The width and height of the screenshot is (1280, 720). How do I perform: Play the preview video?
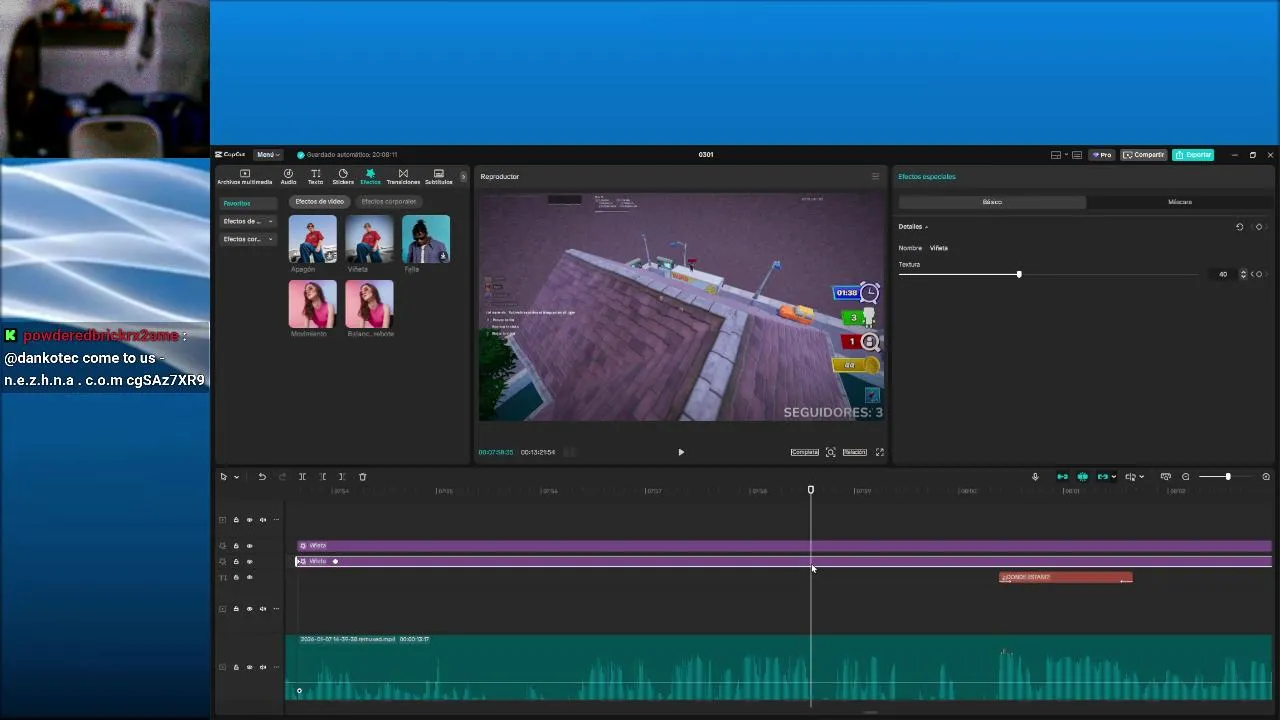[681, 452]
